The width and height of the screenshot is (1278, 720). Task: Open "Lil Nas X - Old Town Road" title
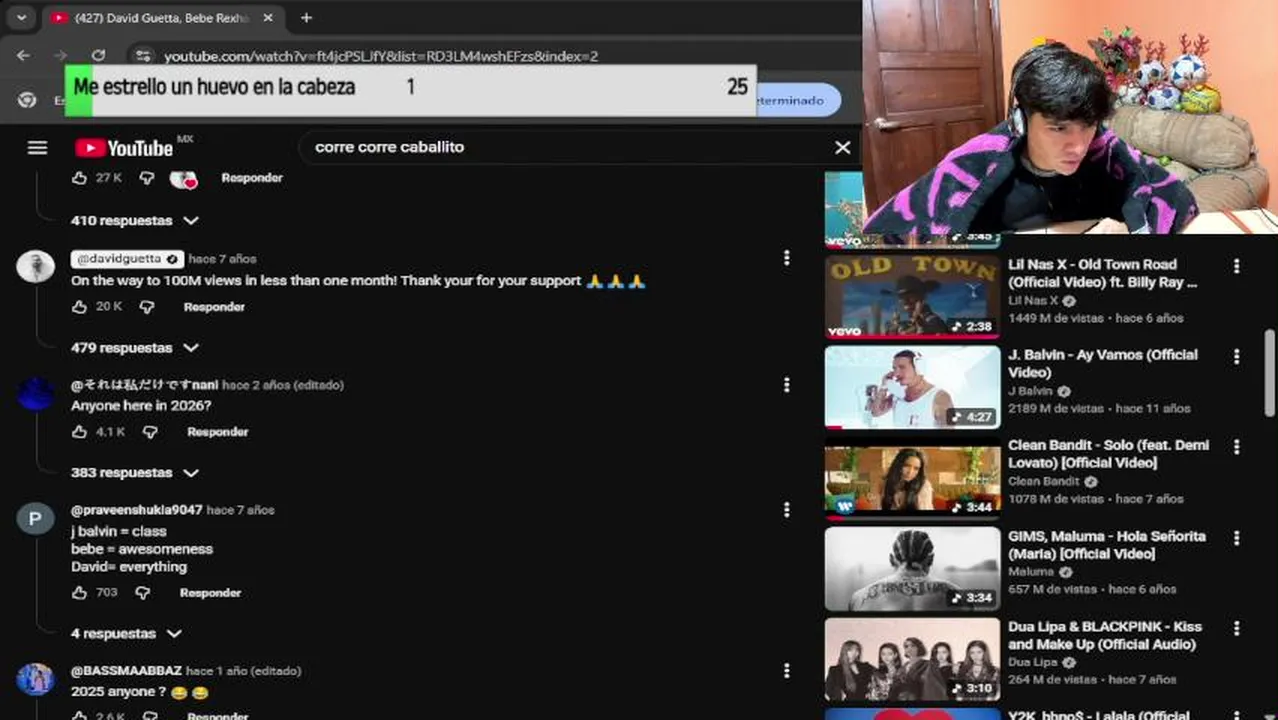(x=1102, y=273)
